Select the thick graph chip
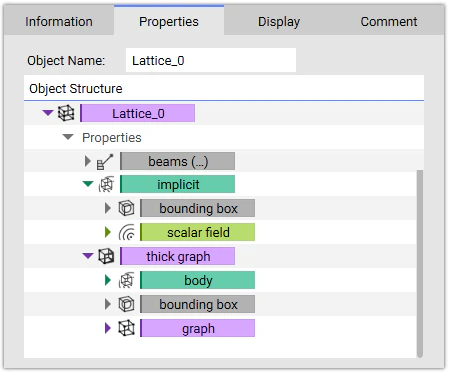The height and width of the screenshot is (374, 453). (177, 256)
